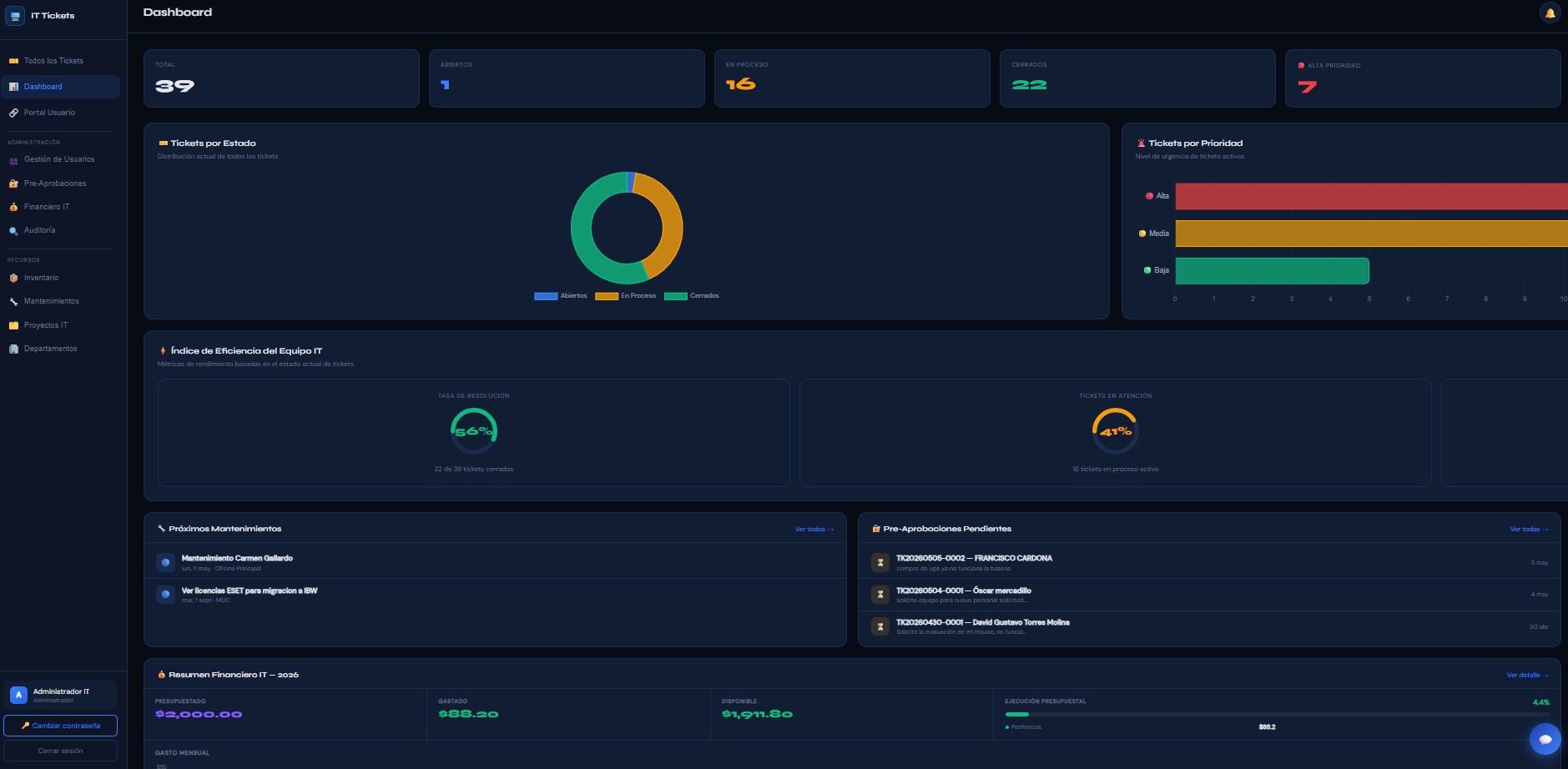The height and width of the screenshot is (769, 1568).
Task: Click the Ver licencias ESET status icon
Action: coord(165,595)
